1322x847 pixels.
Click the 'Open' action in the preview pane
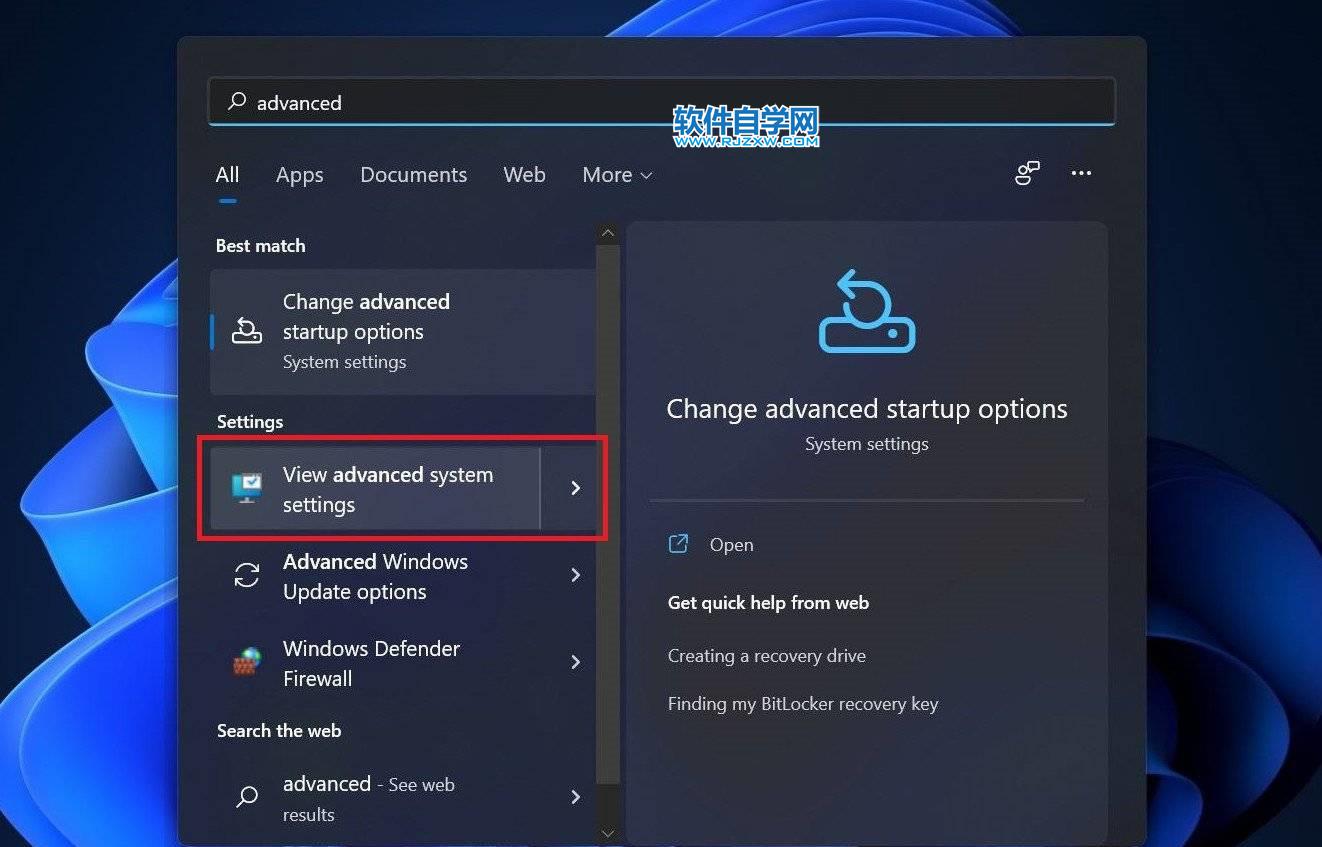pos(731,545)
